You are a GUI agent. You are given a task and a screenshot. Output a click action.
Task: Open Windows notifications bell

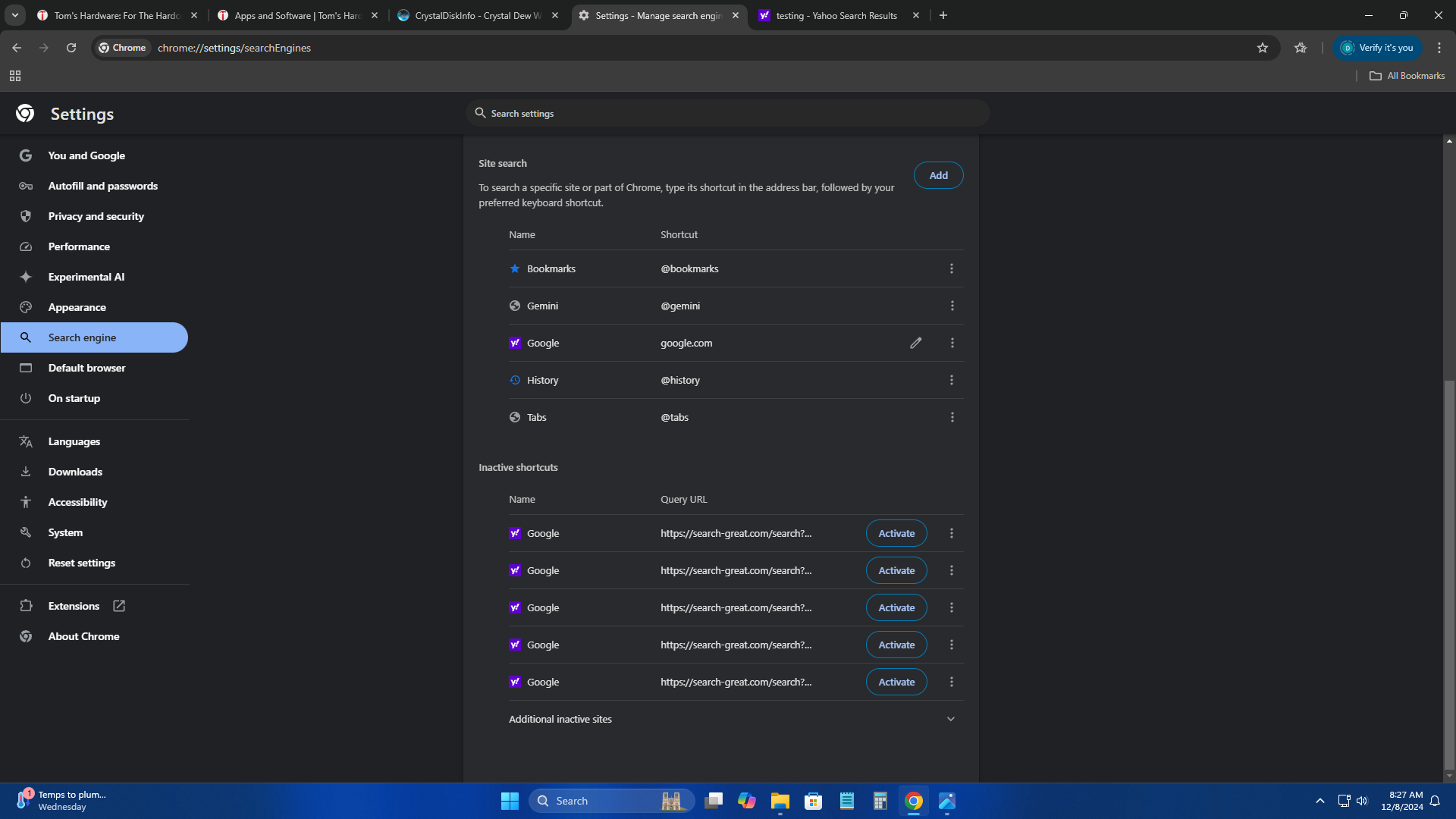pos(1435,801)
